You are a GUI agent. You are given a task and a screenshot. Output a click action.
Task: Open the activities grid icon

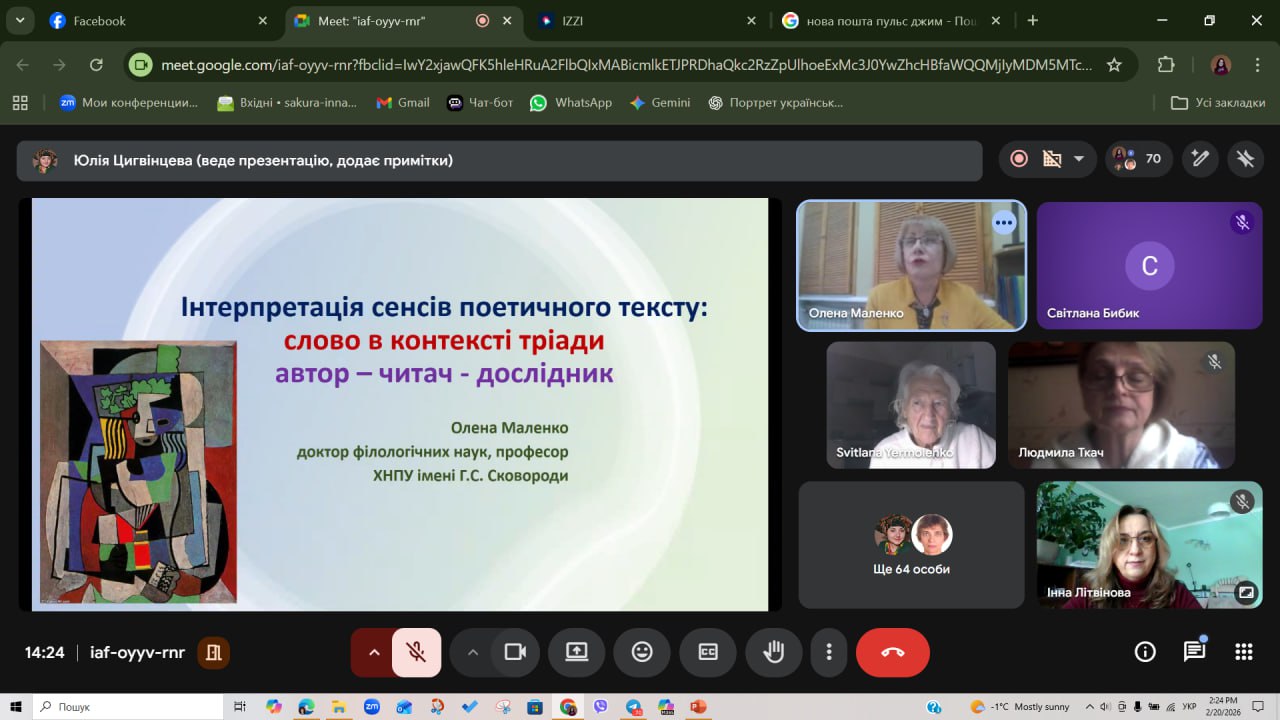(1244, 652)
